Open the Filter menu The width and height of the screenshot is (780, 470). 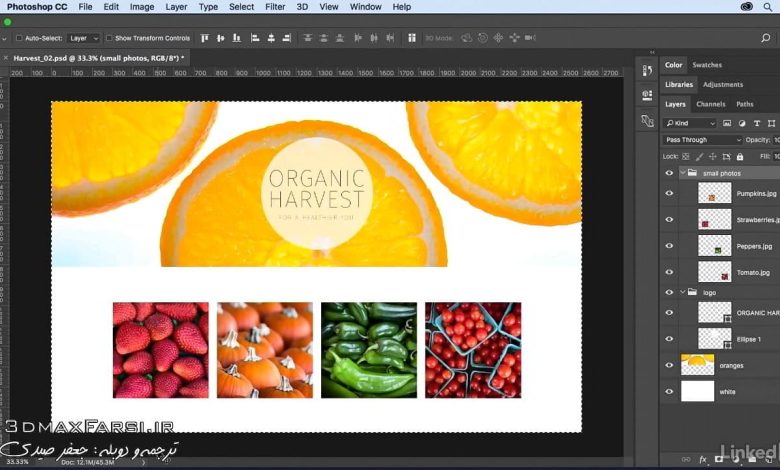point(275,7)
